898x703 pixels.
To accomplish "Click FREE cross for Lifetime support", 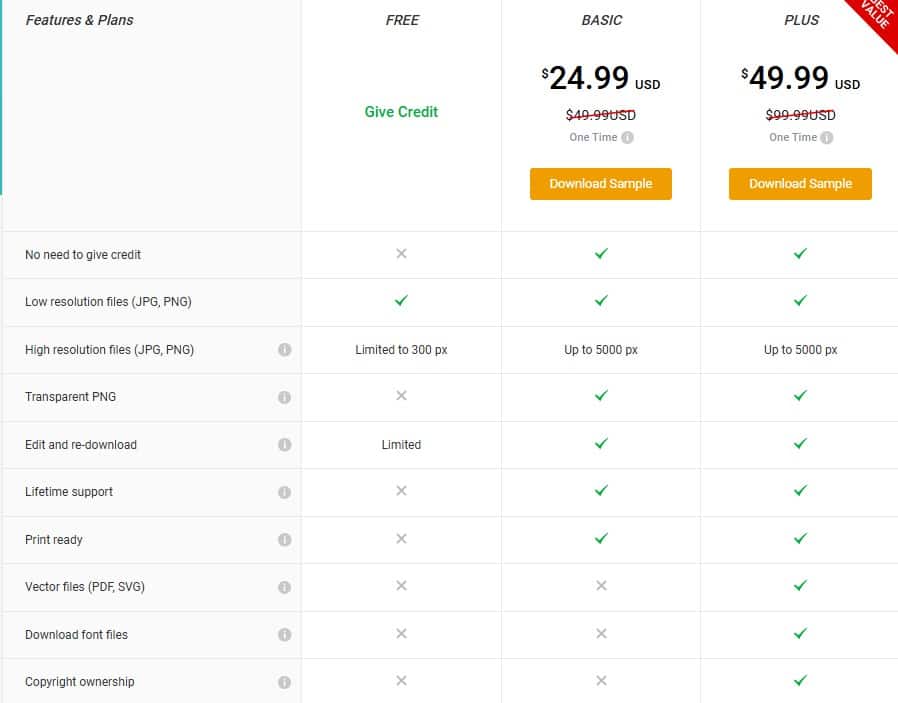I will coord(401,491).
